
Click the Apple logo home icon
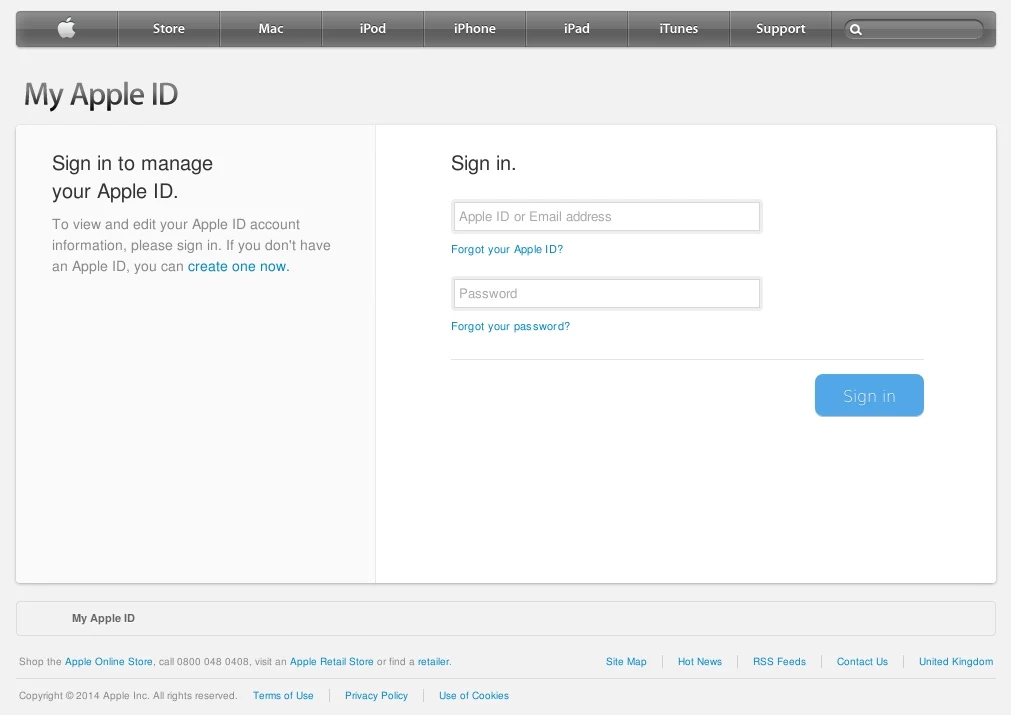[x=66, y=28]
